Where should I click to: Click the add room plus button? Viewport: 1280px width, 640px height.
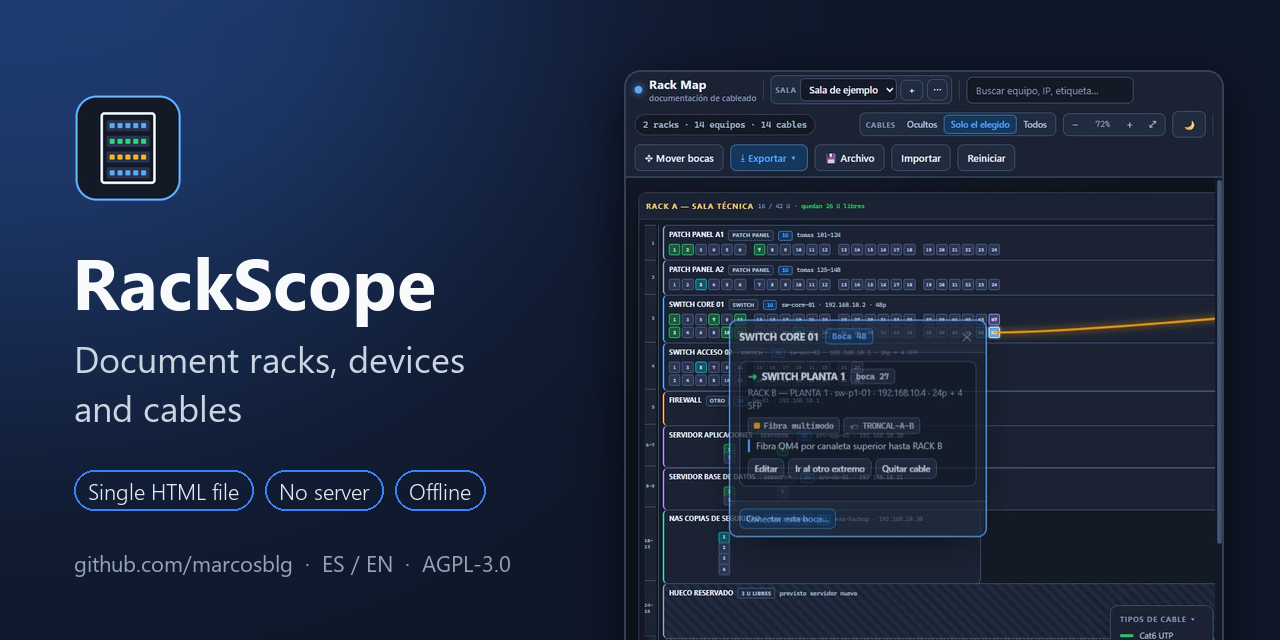(911, 90)
